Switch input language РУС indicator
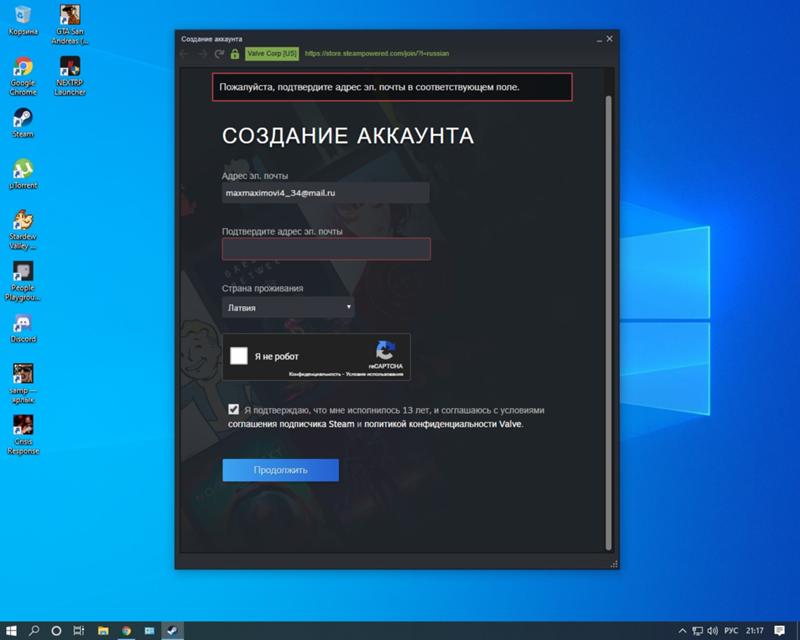Viewport: 800px width, 640px height. click(x=731, y=631)
